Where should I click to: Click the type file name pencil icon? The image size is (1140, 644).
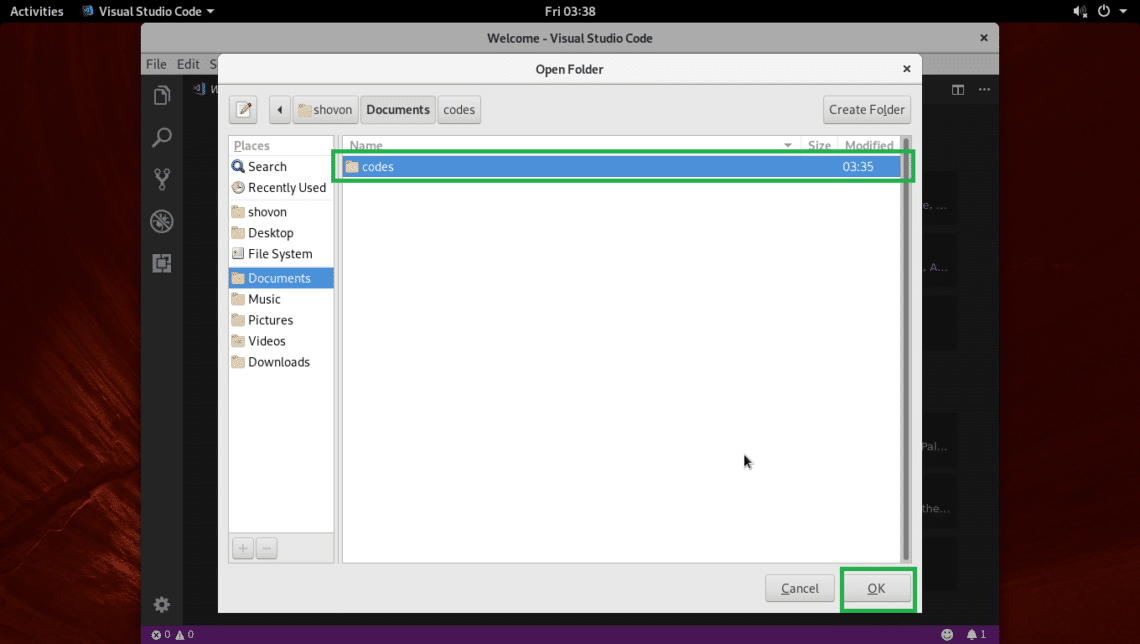244,110
